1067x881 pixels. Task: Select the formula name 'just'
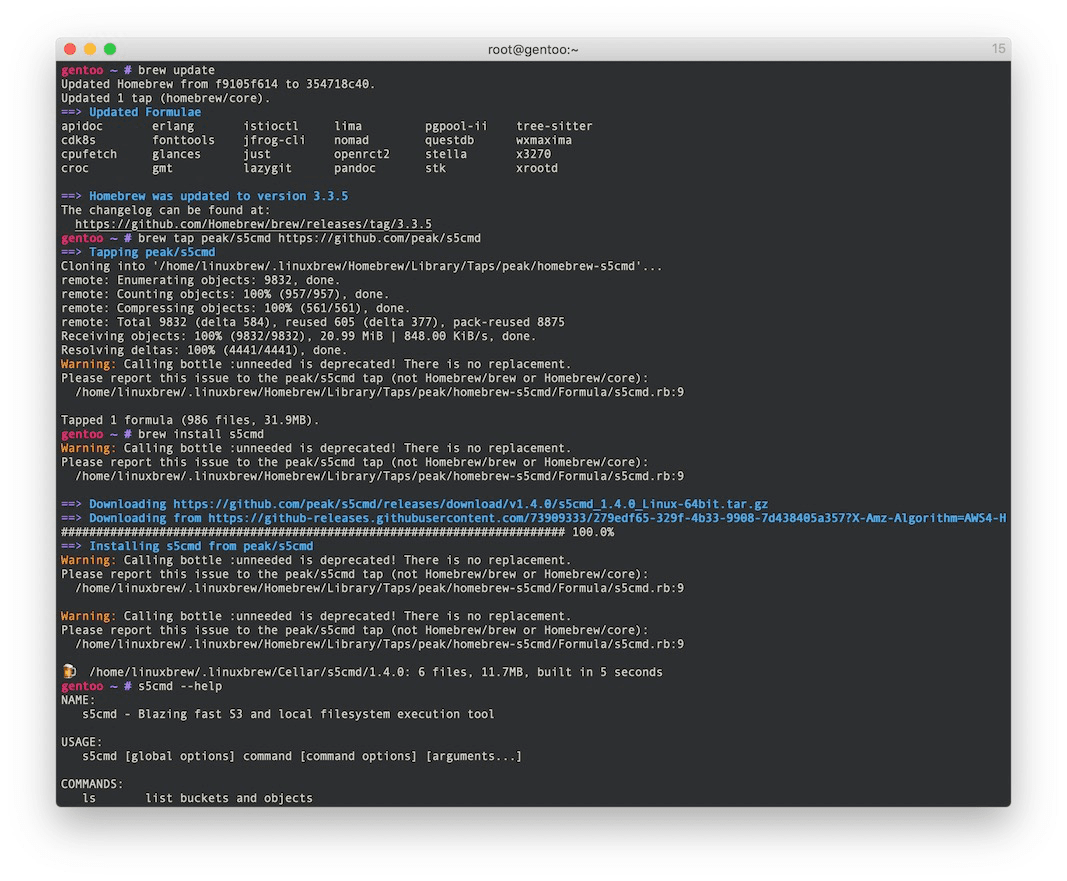[x=257, y=154]
